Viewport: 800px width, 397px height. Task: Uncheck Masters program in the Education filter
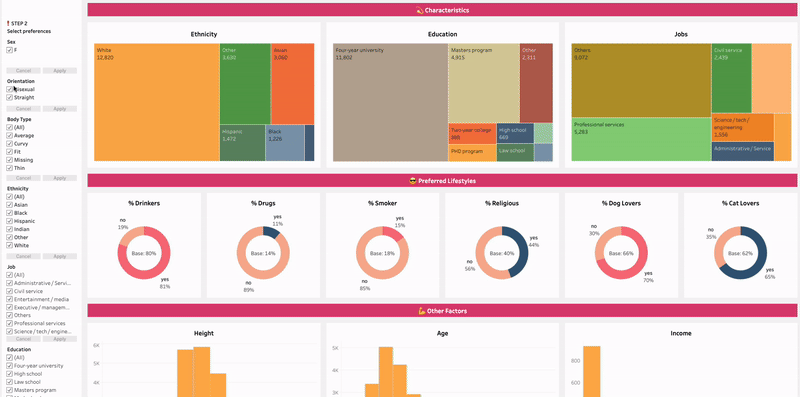tap(9, 390)
